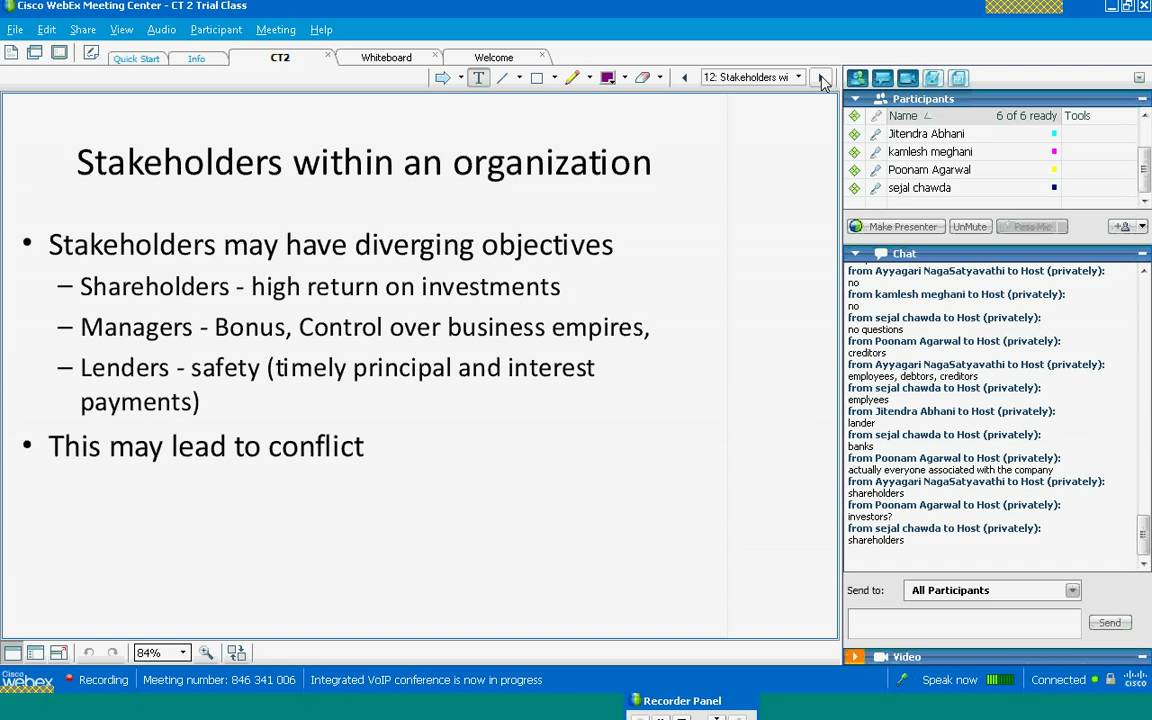Select the blue arrow Pointer tool
Screen dimensions: 1152x720
pos(442,77)
